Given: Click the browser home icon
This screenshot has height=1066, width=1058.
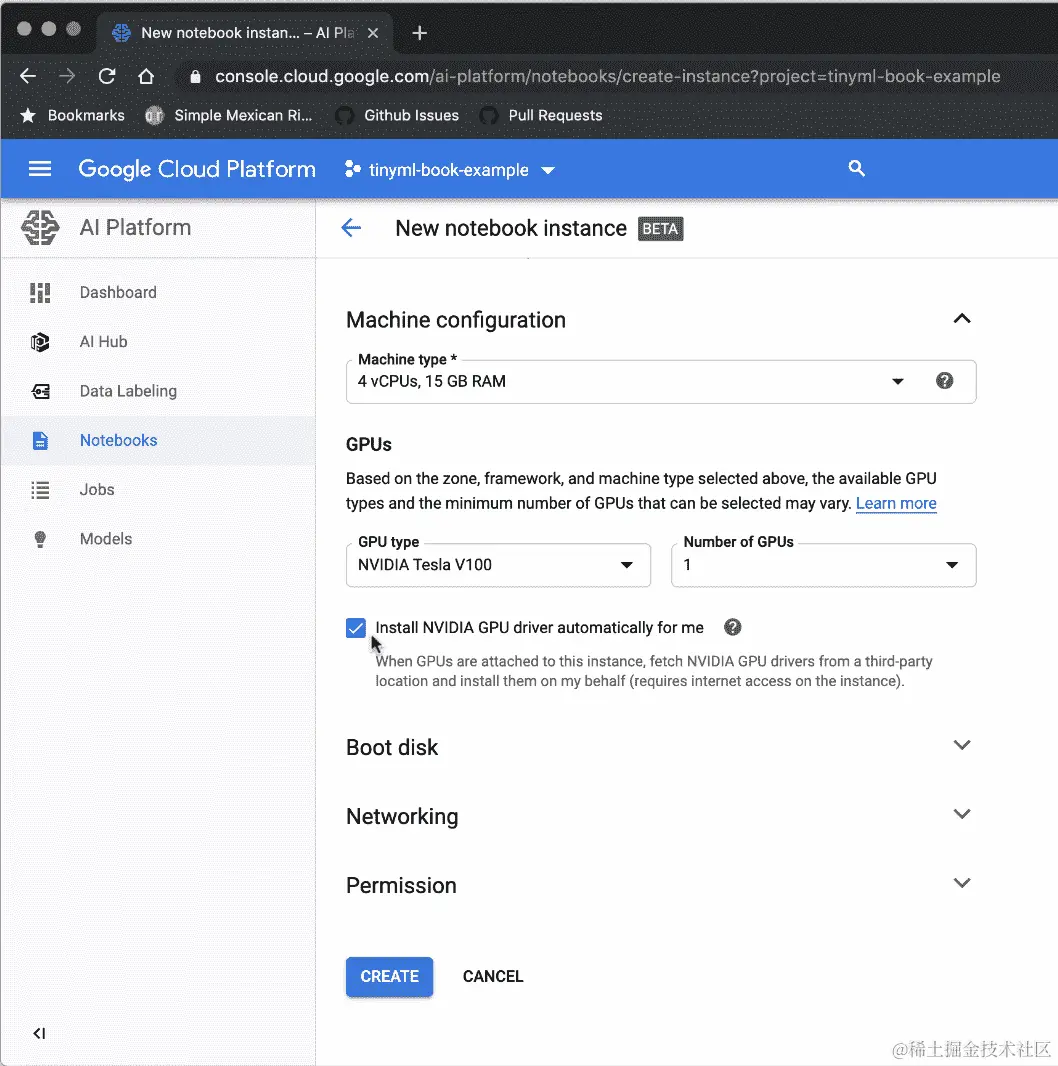Looking at the screenshot, I should 146,75.
